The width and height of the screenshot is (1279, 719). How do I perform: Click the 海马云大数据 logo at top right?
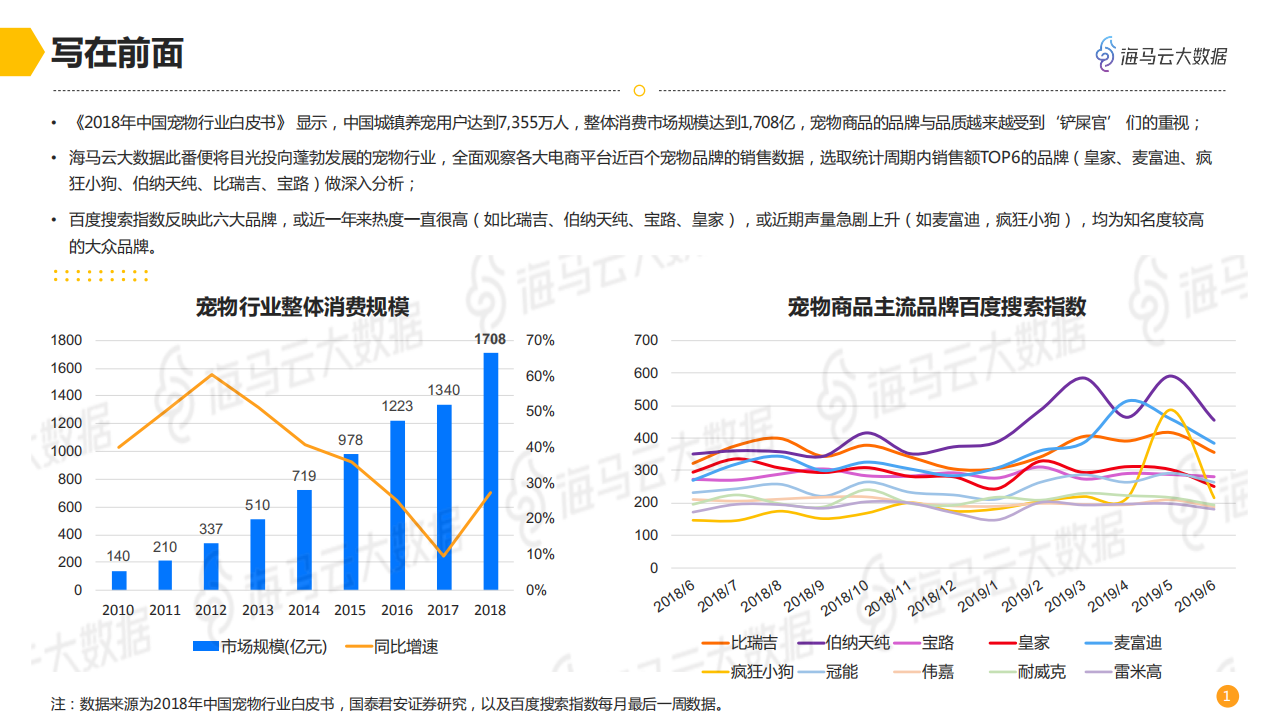1163,55
